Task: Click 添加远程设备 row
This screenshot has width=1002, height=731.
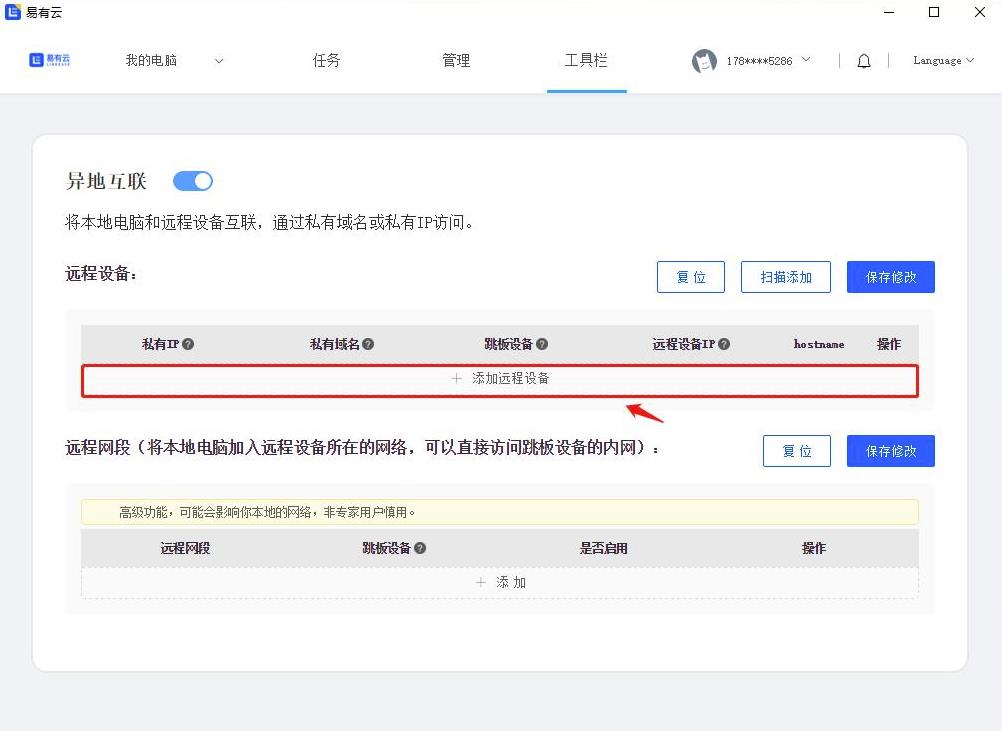Action: (x=500, y=381)
